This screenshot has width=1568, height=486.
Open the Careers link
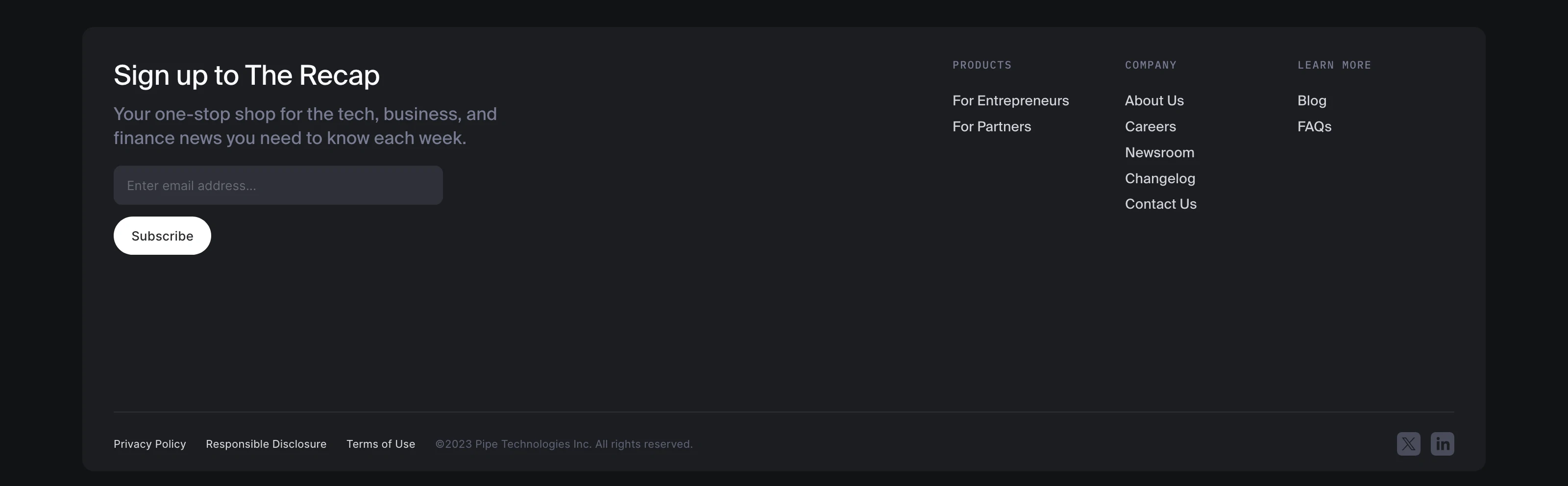pyautogui.click(x=1150, y=126)
